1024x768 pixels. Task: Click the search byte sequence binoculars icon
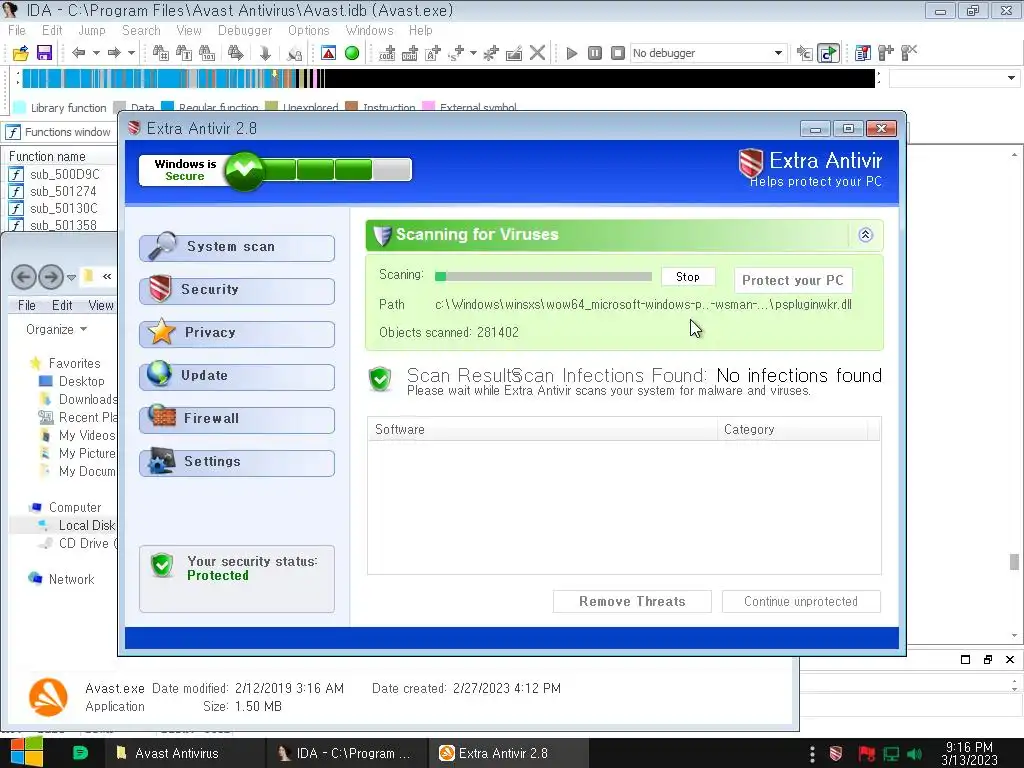pos(207,53)
